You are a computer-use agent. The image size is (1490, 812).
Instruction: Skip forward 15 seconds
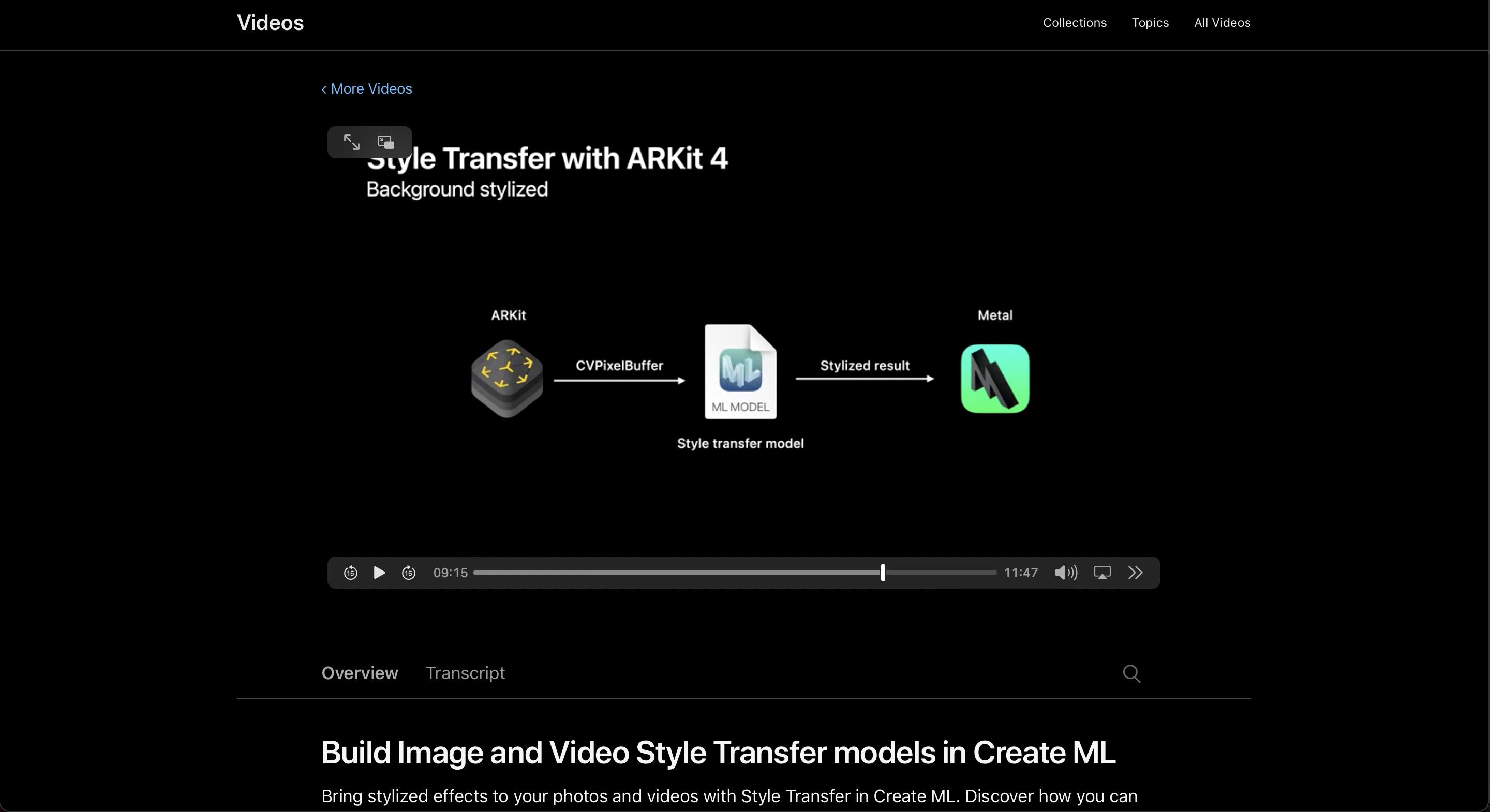pos(409,573)
